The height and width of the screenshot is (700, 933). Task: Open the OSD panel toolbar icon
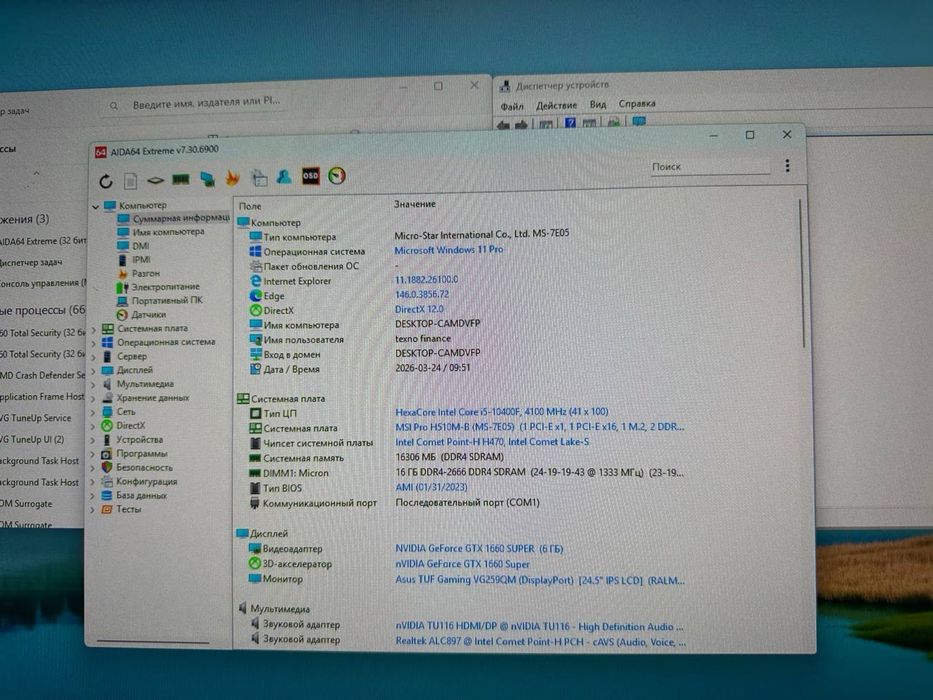[x=311, y=176]
